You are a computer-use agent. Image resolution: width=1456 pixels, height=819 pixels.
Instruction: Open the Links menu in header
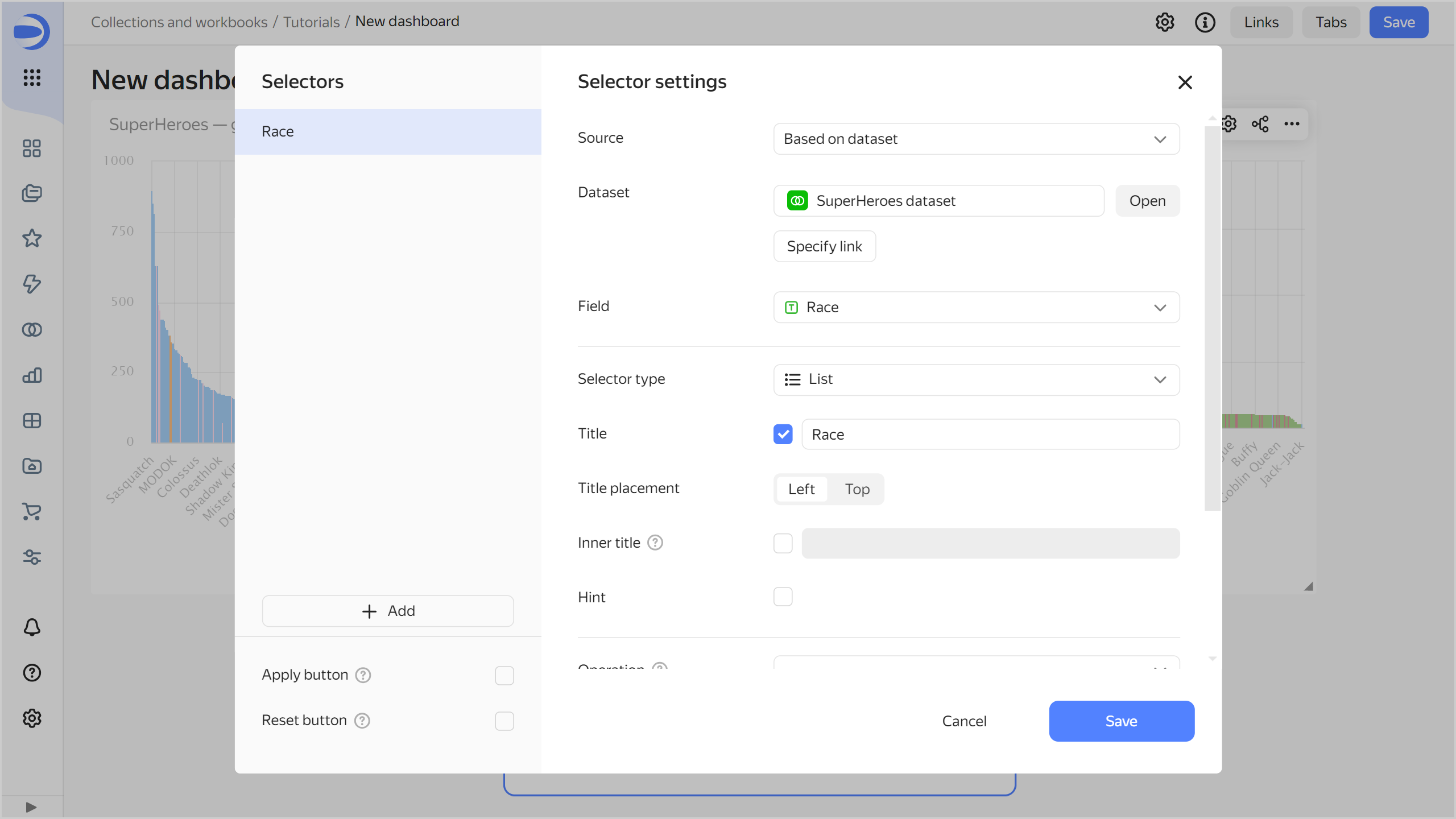1261,22
